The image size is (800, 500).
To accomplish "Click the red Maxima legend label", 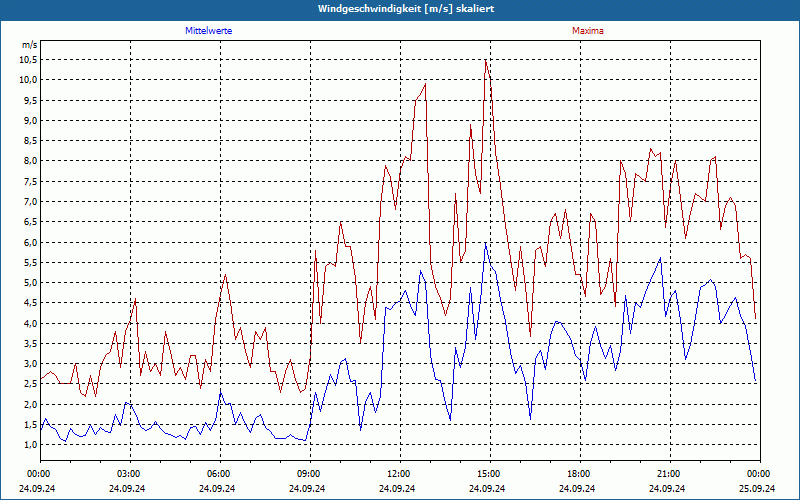I will (588, 31).
